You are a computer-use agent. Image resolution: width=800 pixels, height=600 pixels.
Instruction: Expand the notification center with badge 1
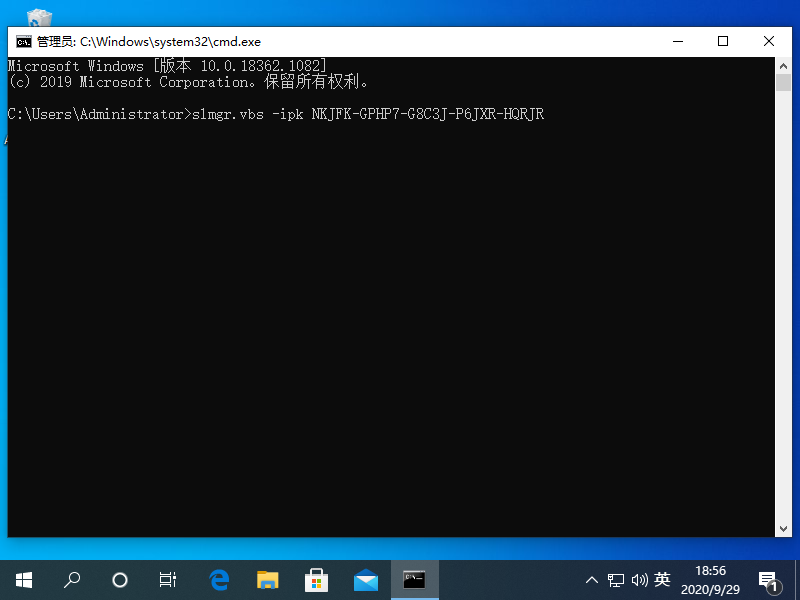pyautogui.click(x=768, y=580)
